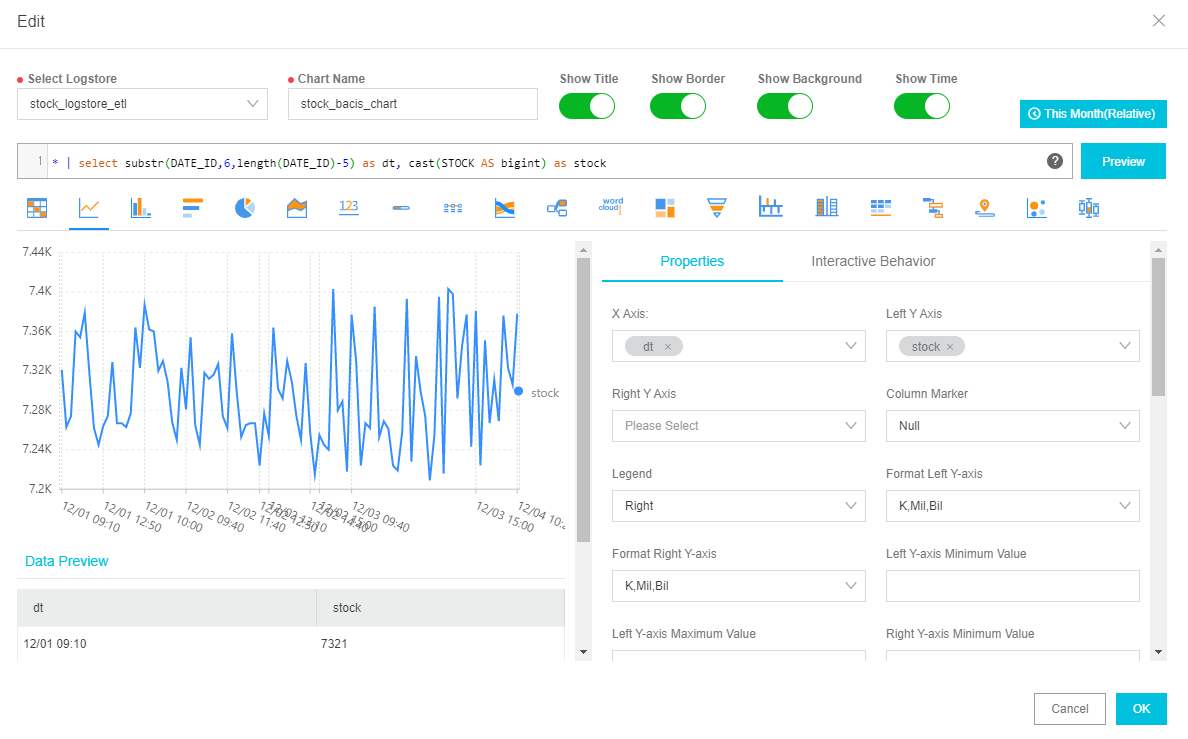The height and width of the screenshot is (739, 1188).
Task: Click the properties panel vertical scrollbar
Action: pyautogui.click(x=1158, y=327)
